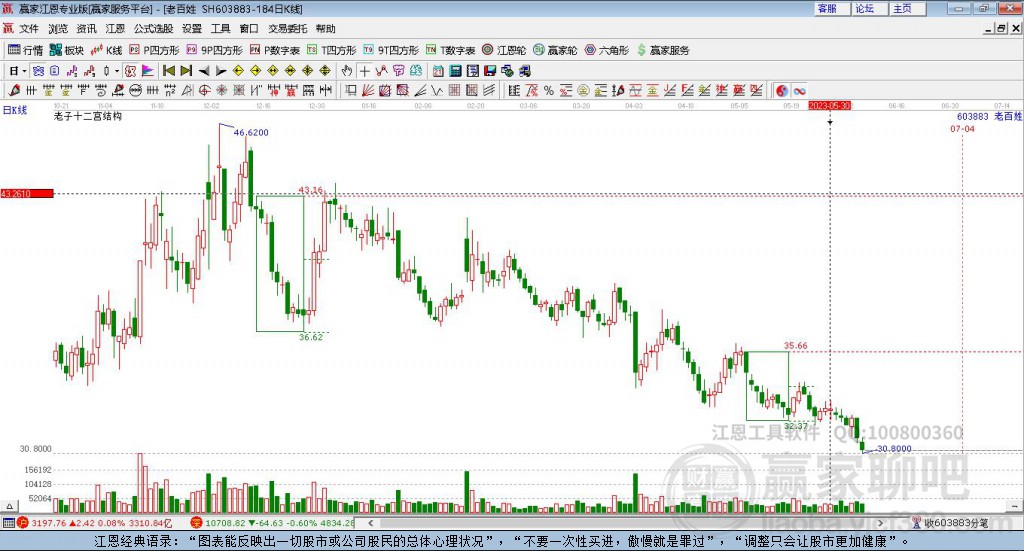The image size is (1024, 551).
Task: Open the 江恩 menu
Action: click(115, 29)
